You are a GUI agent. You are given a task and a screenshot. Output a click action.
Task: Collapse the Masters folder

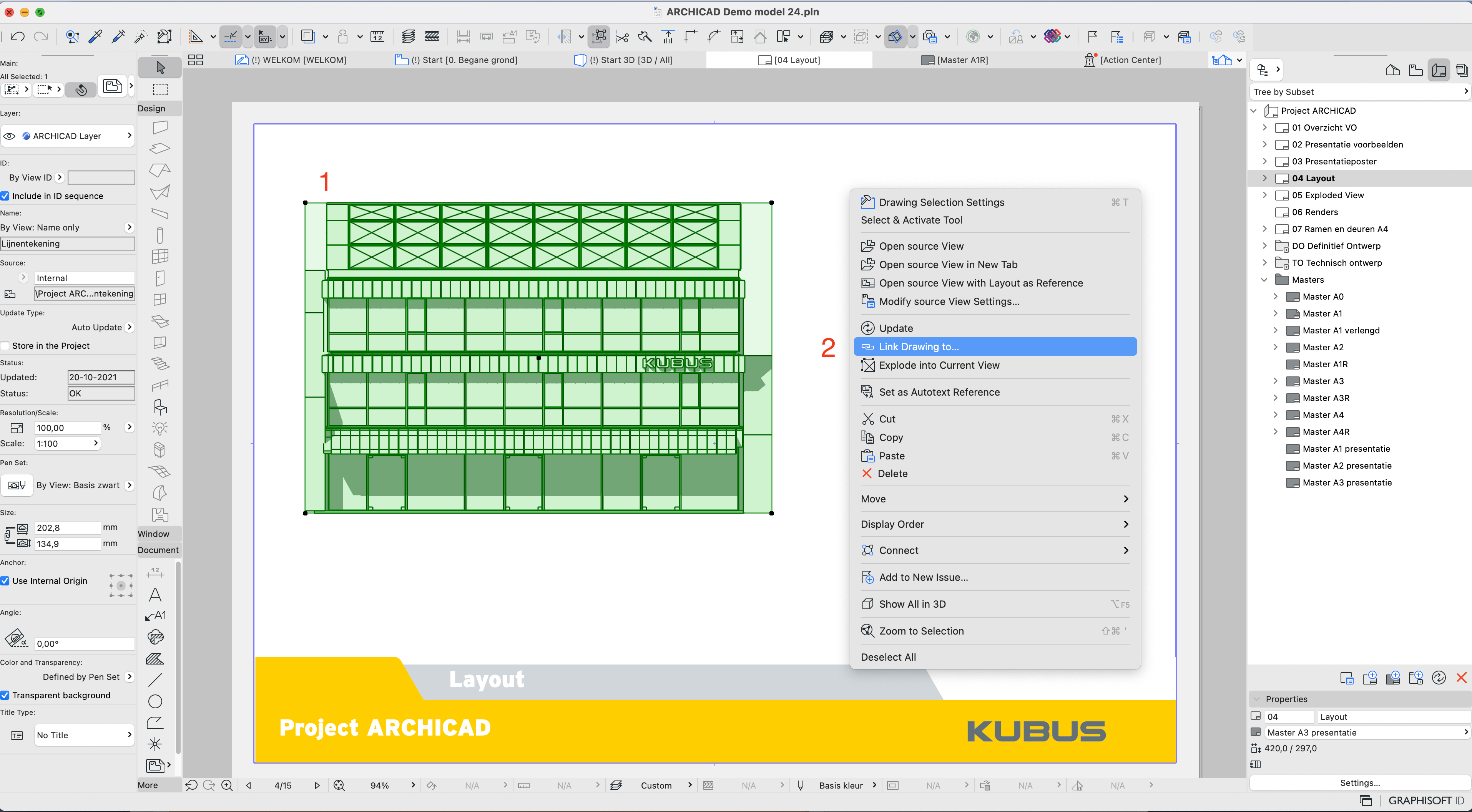click(x=1264, y=280)
